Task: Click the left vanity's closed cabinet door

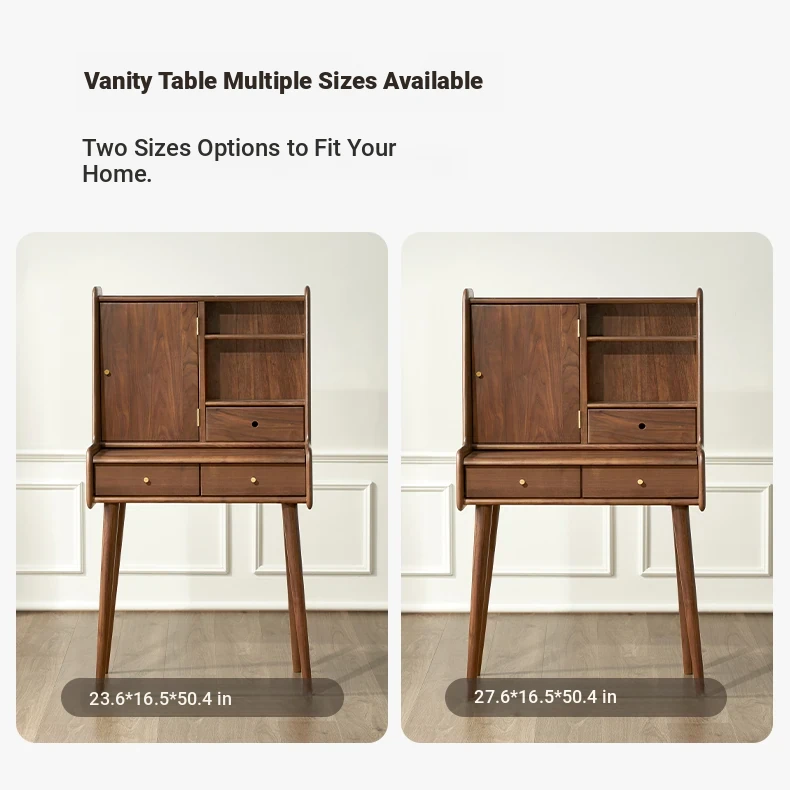Action: pos(149,371)
